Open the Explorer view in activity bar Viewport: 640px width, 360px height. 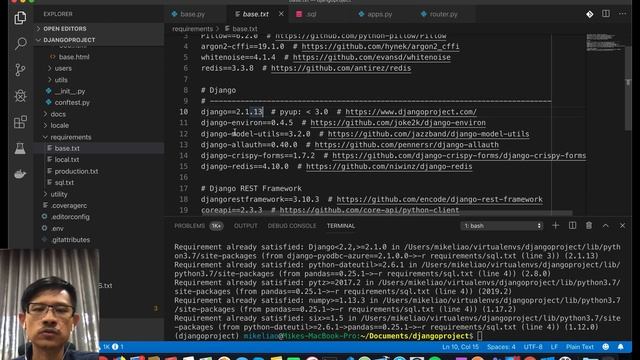[20, 18]
